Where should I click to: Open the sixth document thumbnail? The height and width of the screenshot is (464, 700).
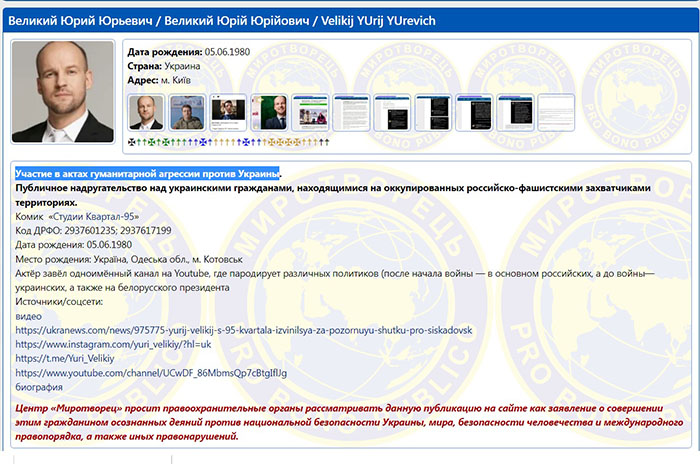[351, 112]
